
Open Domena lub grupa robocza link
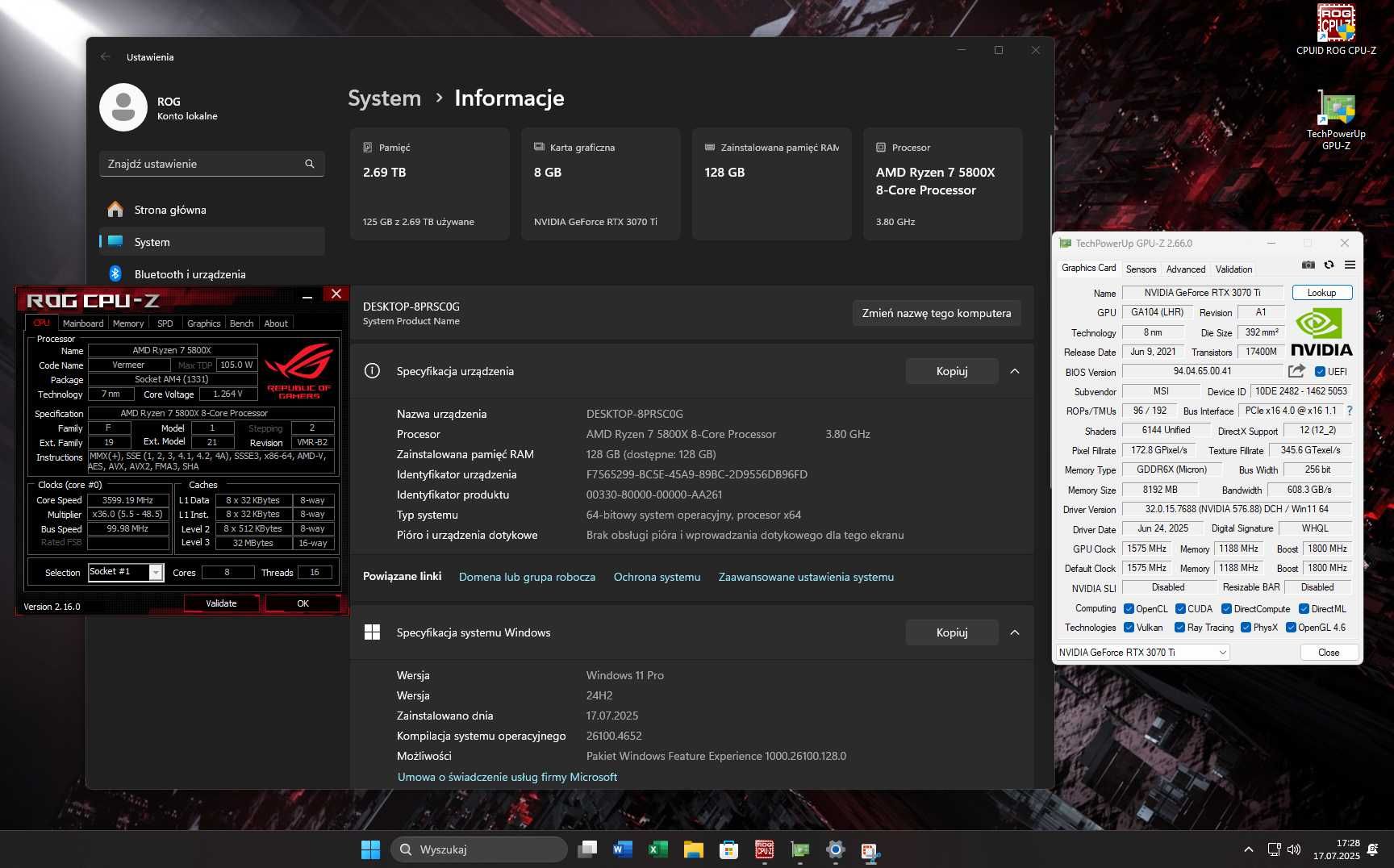click(x=527, y=577)
